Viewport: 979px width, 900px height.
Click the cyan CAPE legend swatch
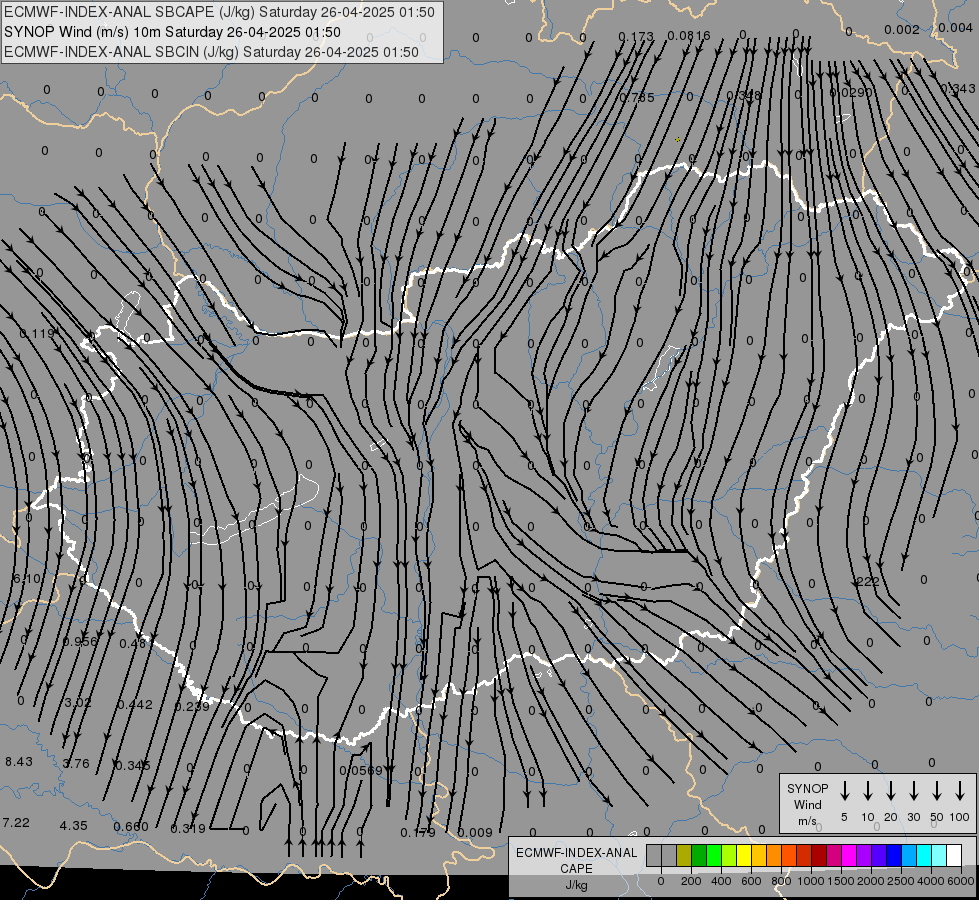pos(924,856)
